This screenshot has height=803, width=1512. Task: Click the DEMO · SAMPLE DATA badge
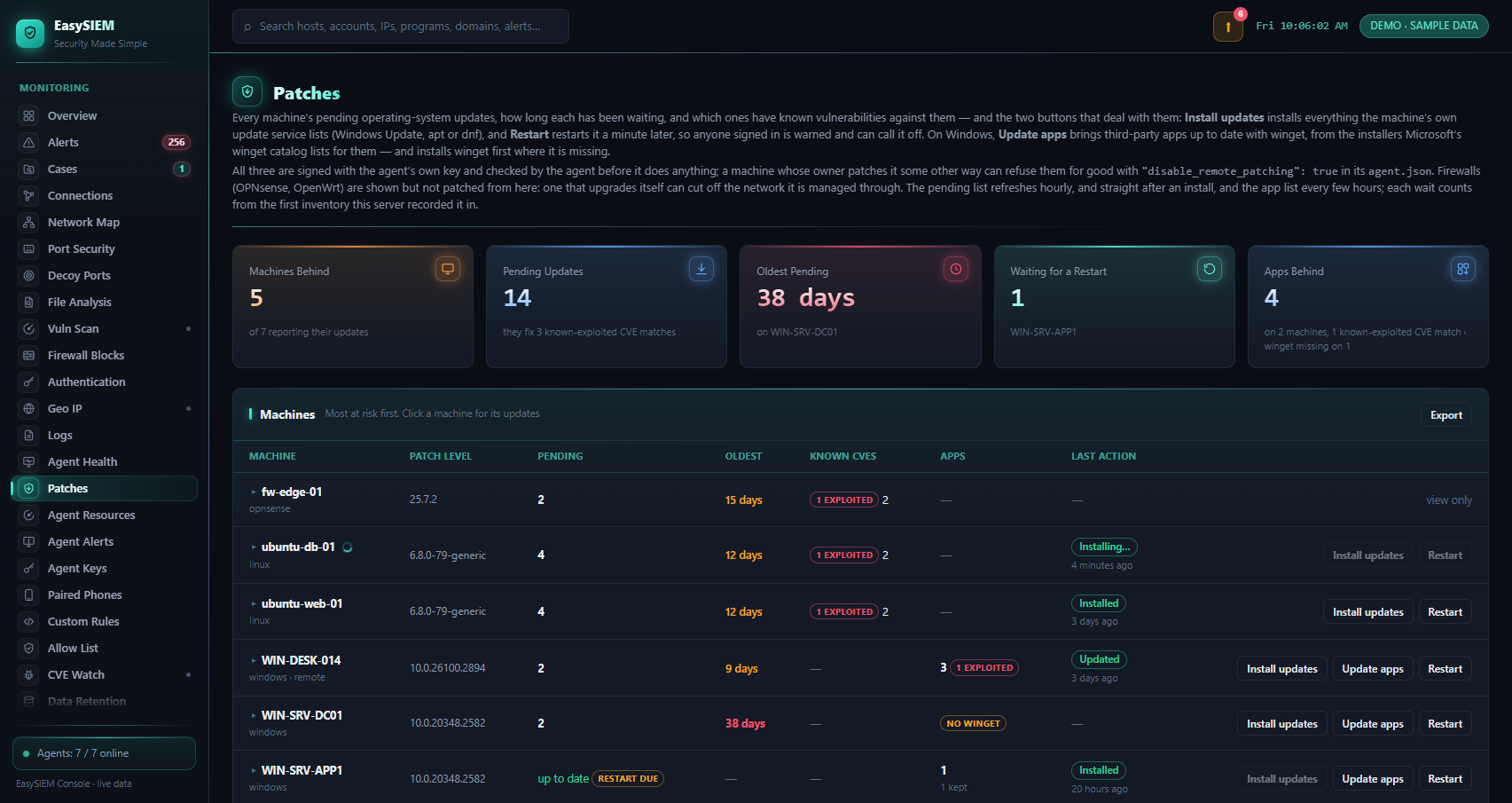pyautogui.click(x=1424, y=26)
